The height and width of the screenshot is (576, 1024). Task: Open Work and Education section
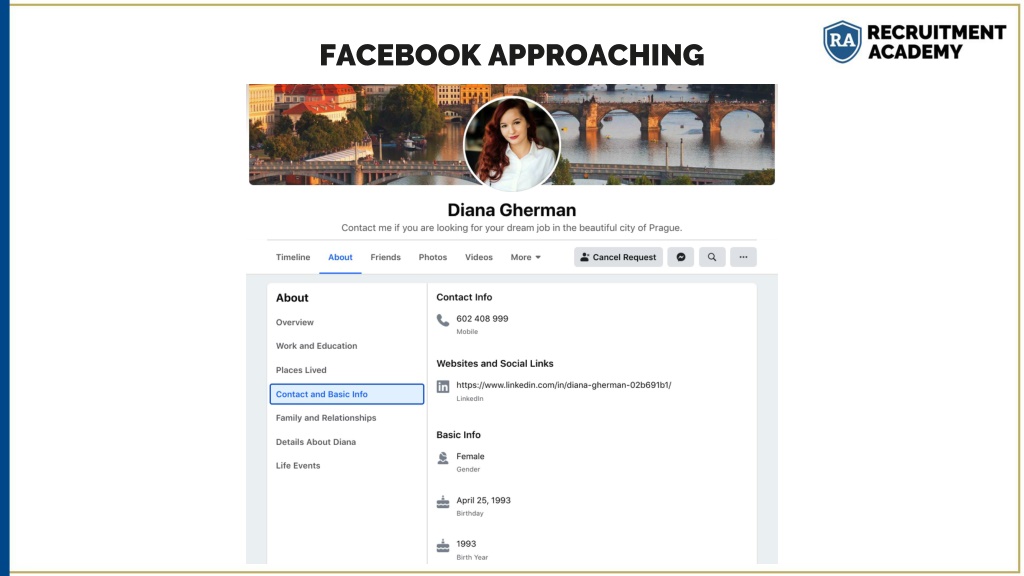pos(316,346)
